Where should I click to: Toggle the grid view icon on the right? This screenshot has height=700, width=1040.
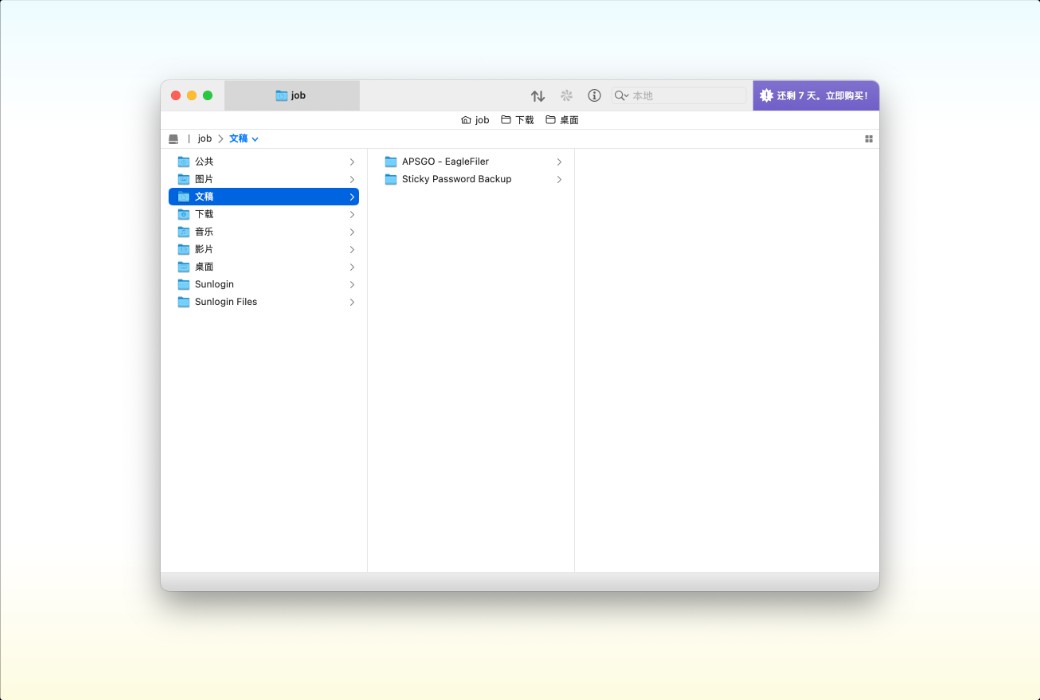(x=868, y=138)
